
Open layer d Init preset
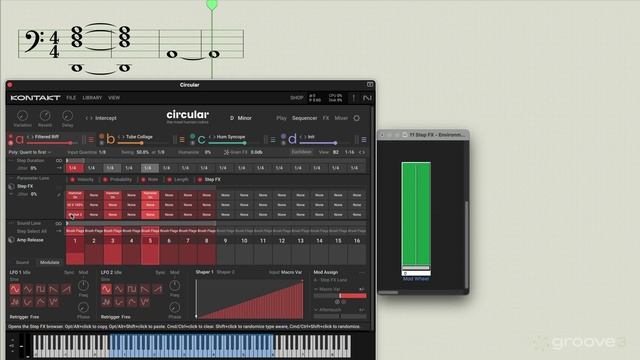tap(311, 137)
